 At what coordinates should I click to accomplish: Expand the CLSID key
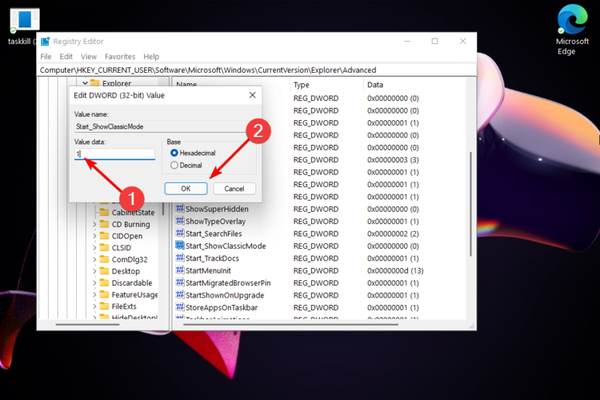pyautogui.click(x=95, y=248)
